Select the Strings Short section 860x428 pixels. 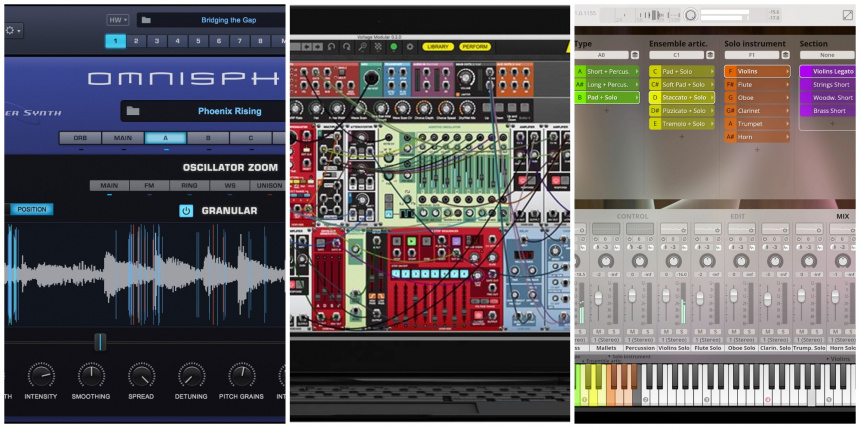point(827,85)
